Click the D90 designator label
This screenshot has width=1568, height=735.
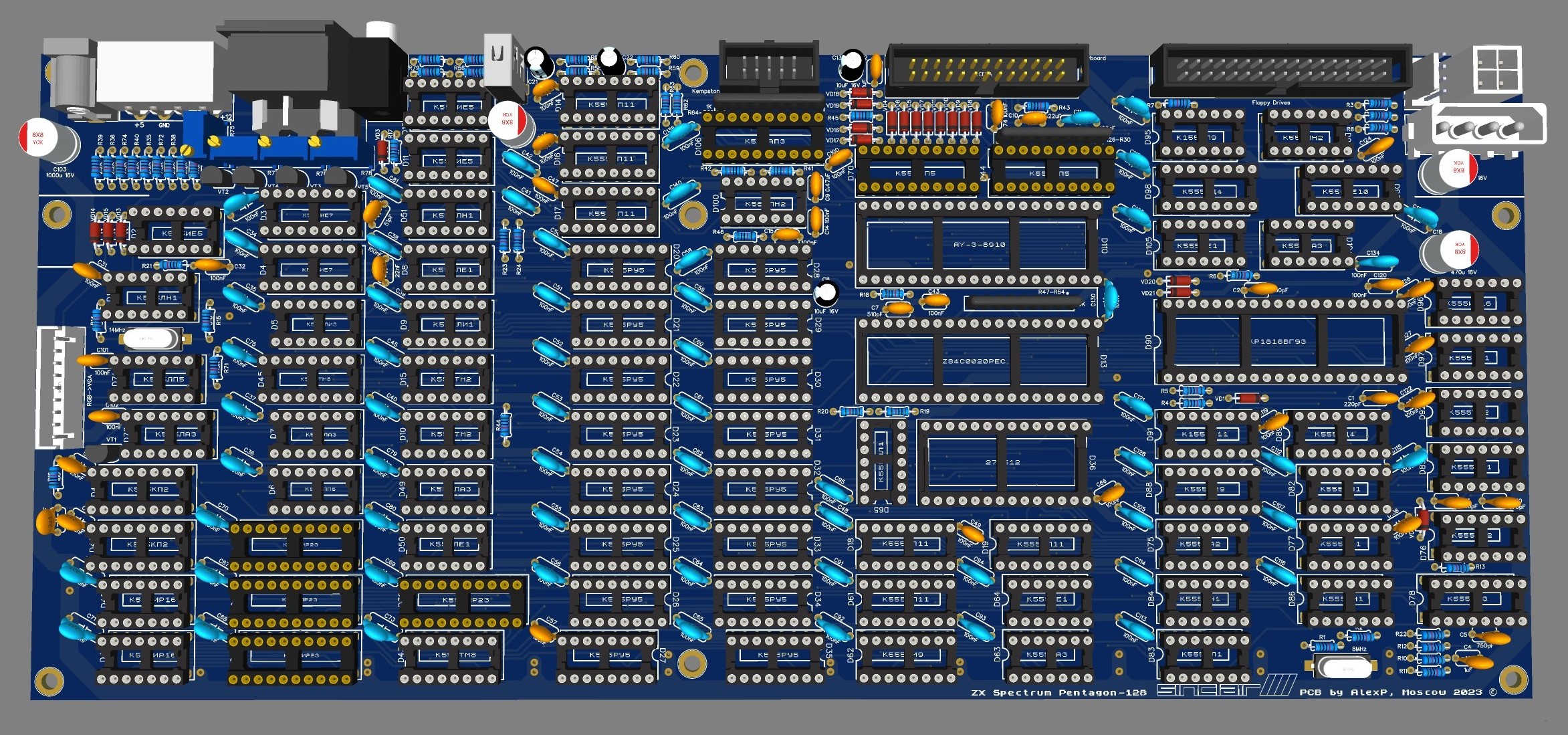coord(1149,342)
